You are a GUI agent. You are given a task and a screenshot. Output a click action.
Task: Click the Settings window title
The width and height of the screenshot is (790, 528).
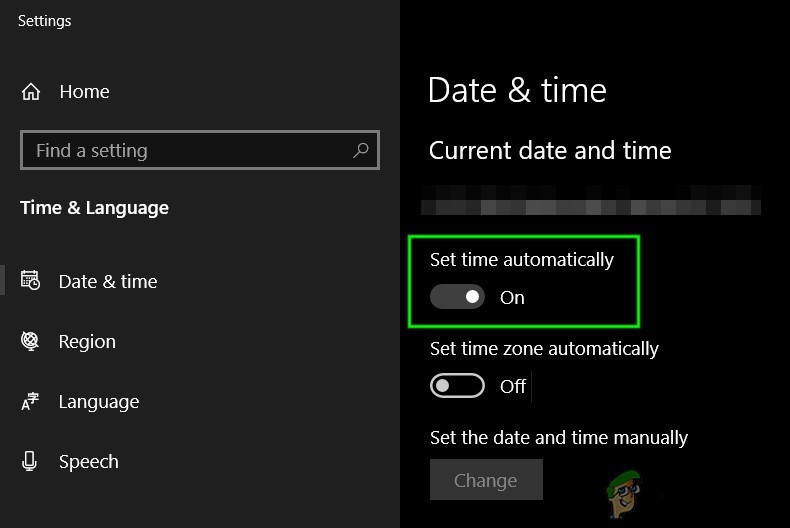pyautogui.click(x=44, y=21)
